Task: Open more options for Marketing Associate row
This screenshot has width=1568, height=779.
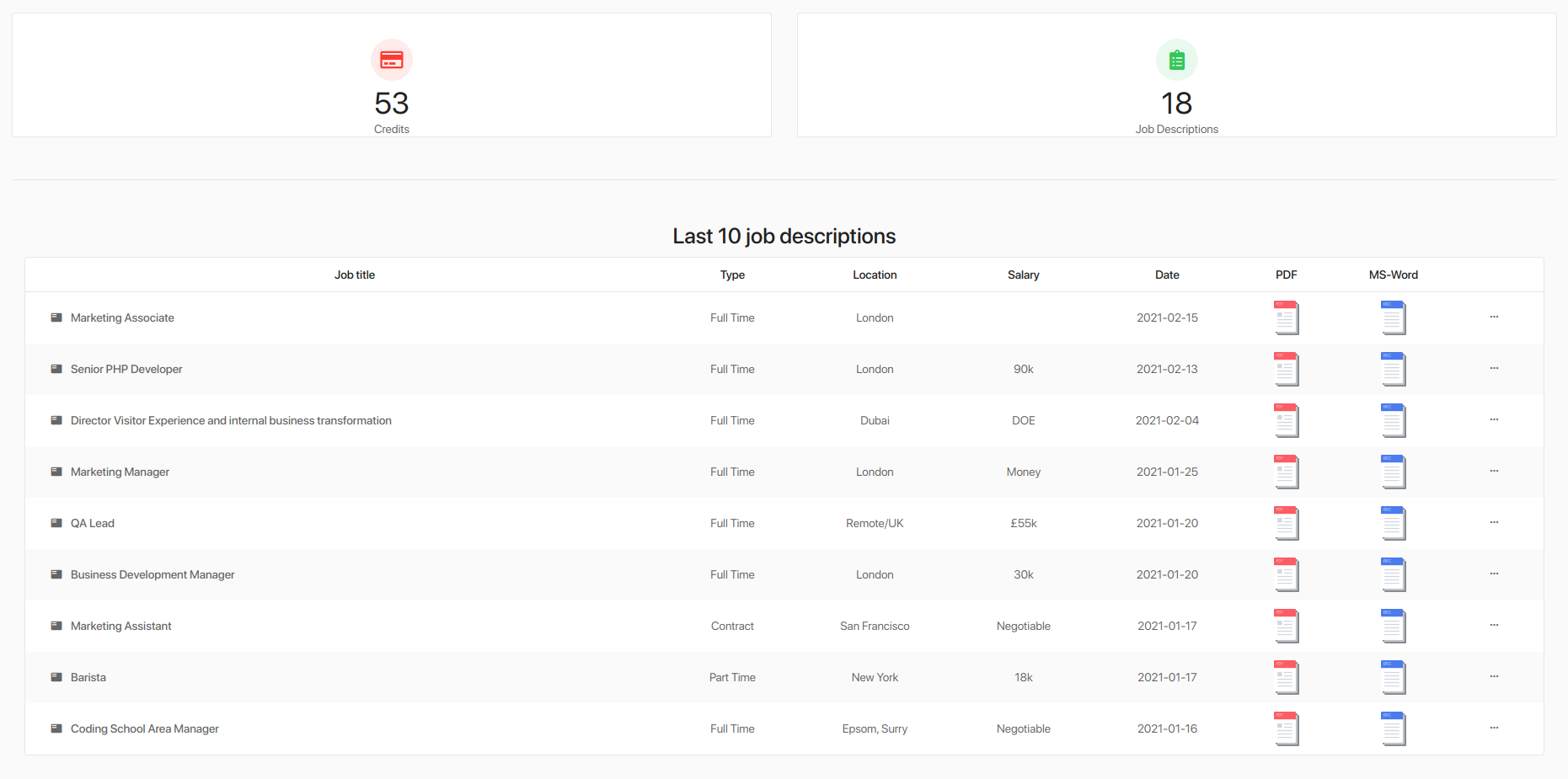Action: (x=1494, y=317)
